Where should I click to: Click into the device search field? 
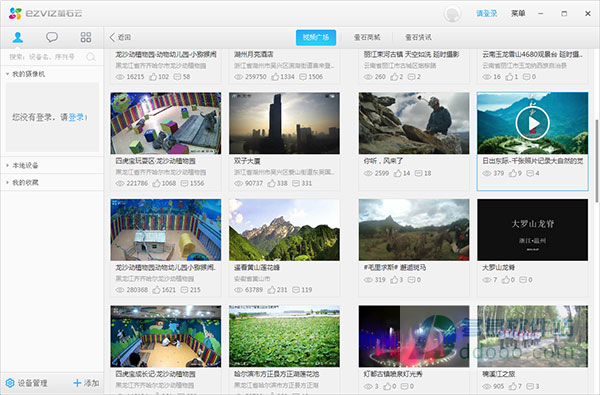pyautogui.click(x=47, y=57)
